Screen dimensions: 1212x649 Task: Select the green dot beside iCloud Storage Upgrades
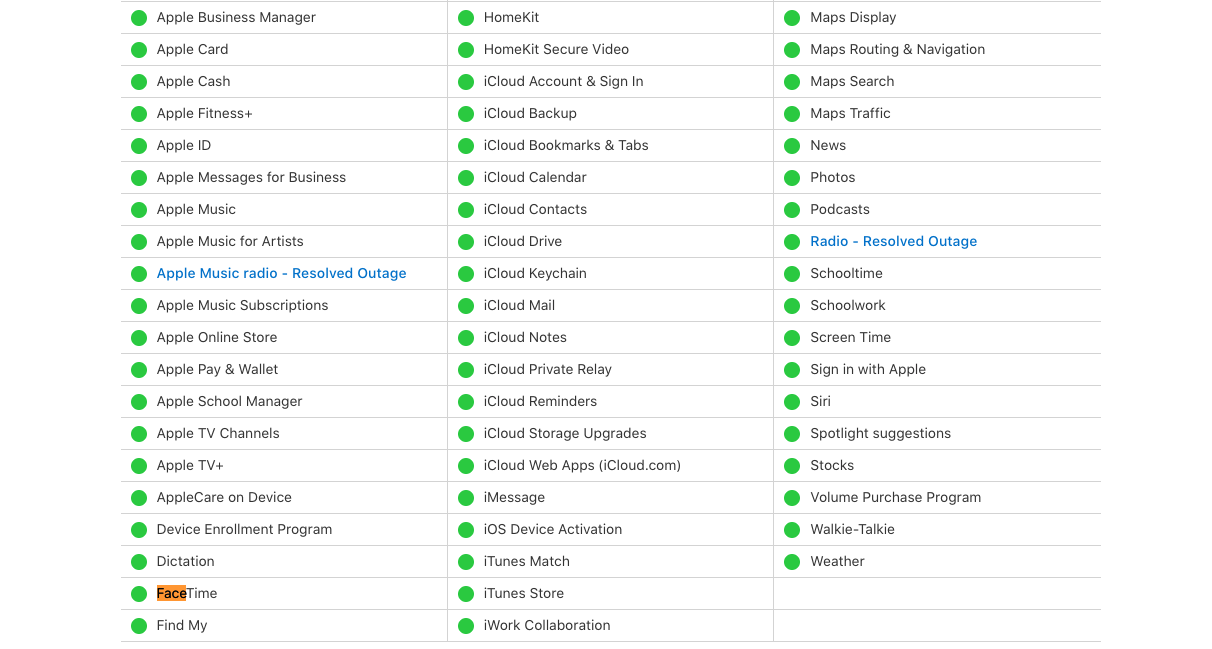click(466, 434)
